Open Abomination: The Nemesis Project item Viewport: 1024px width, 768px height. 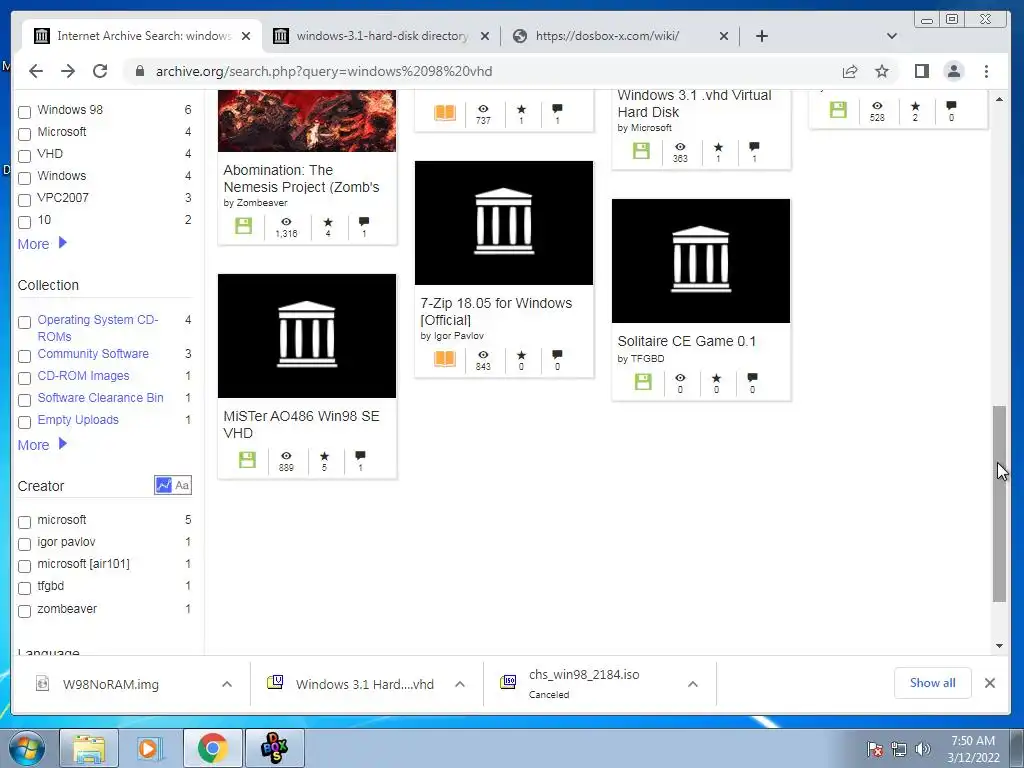pos(301,178)
